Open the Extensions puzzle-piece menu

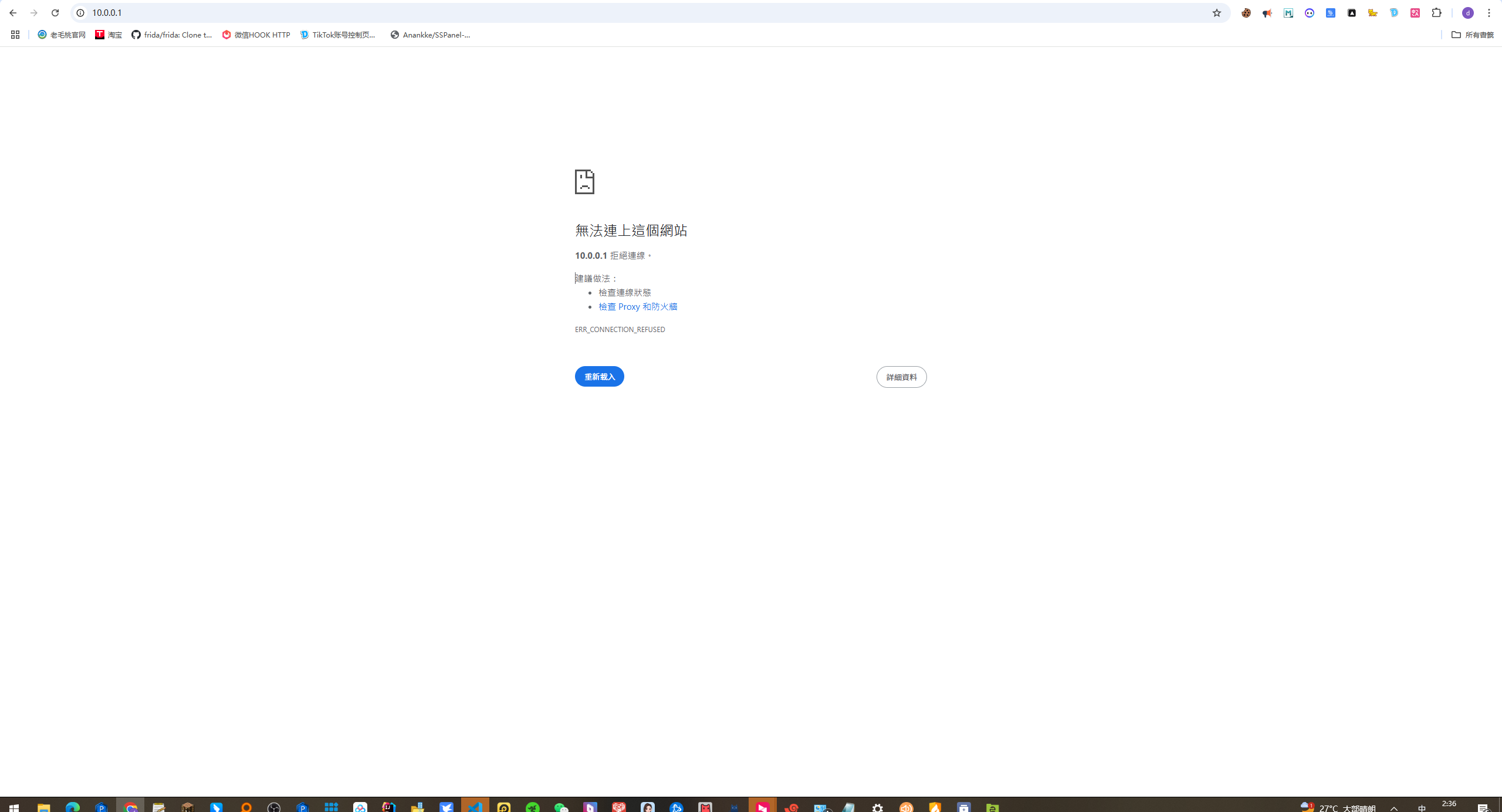coord(1436,13)
